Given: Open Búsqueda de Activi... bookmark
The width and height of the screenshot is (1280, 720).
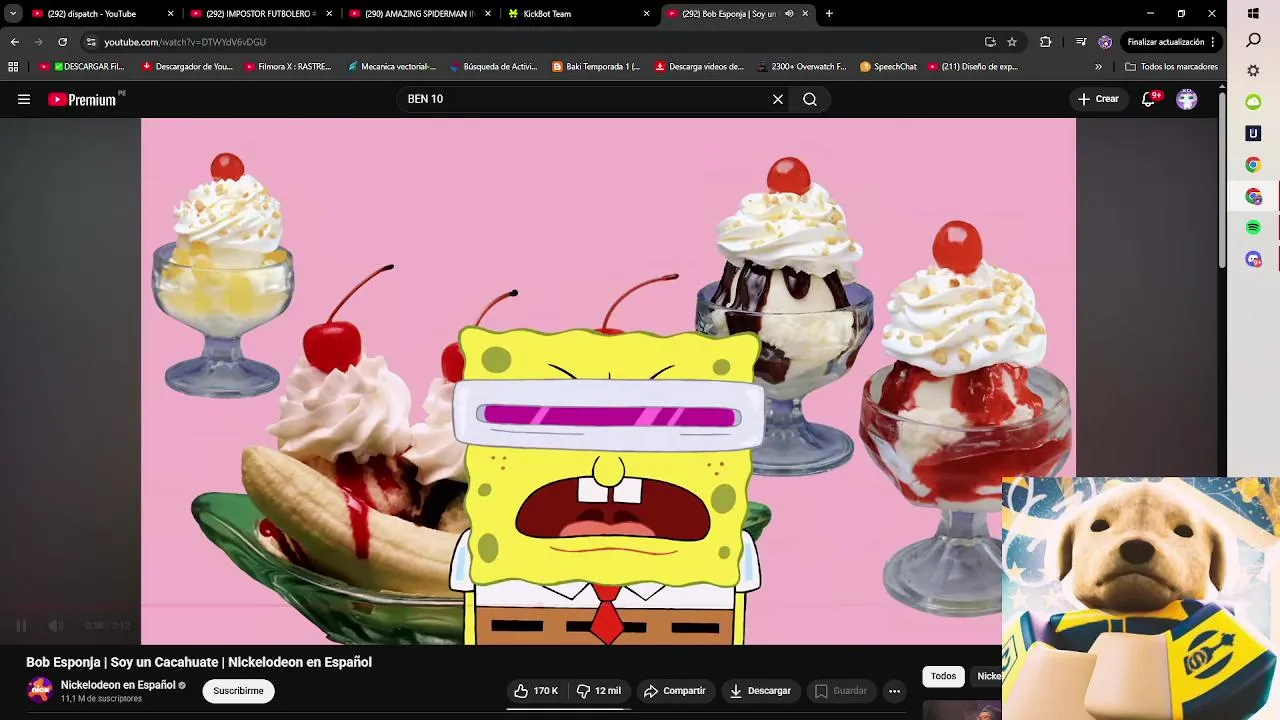Looking at the screenshot, I should (x=494, y=67).
